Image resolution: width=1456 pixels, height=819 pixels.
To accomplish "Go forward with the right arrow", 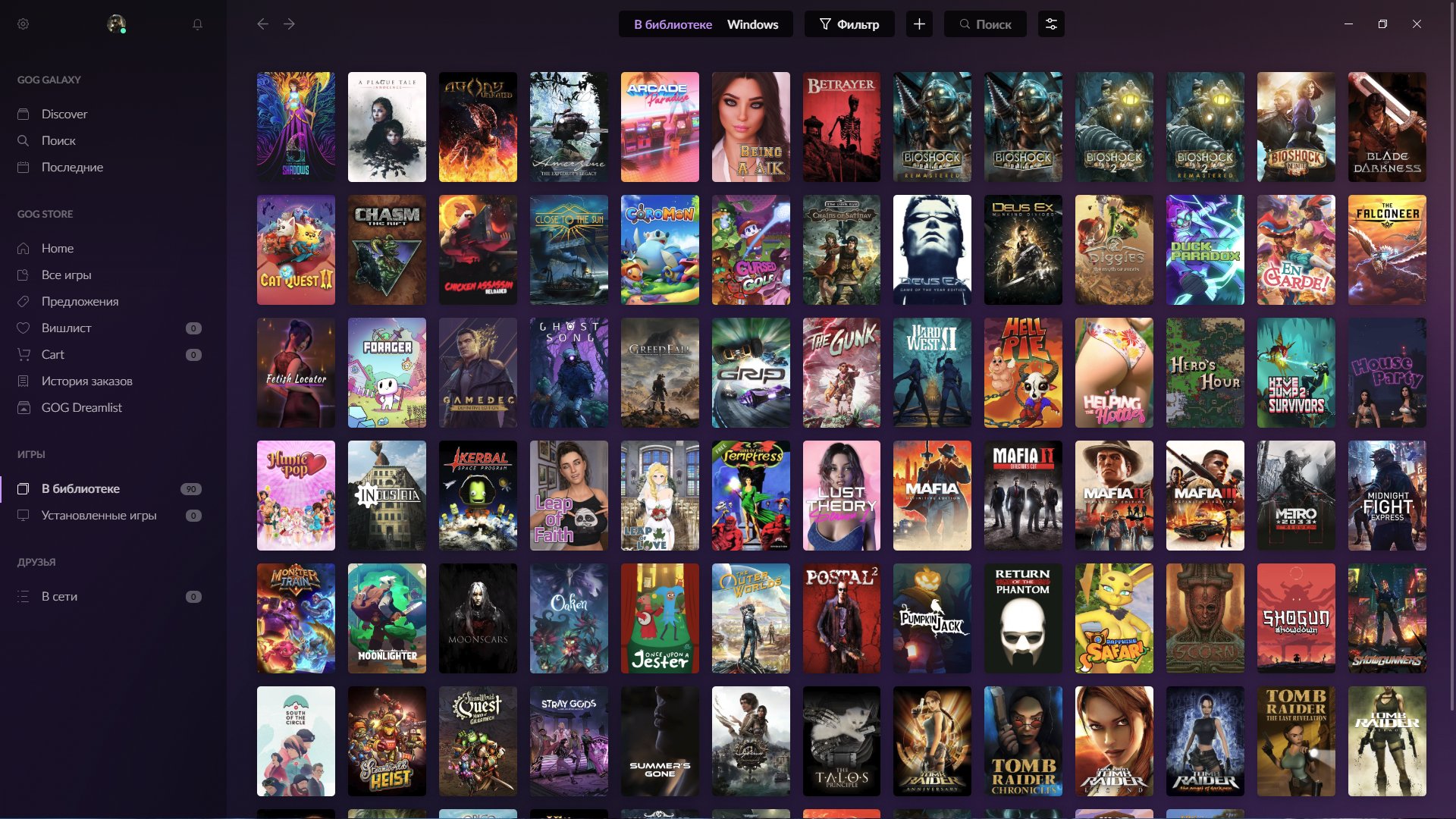I will 289,24.
